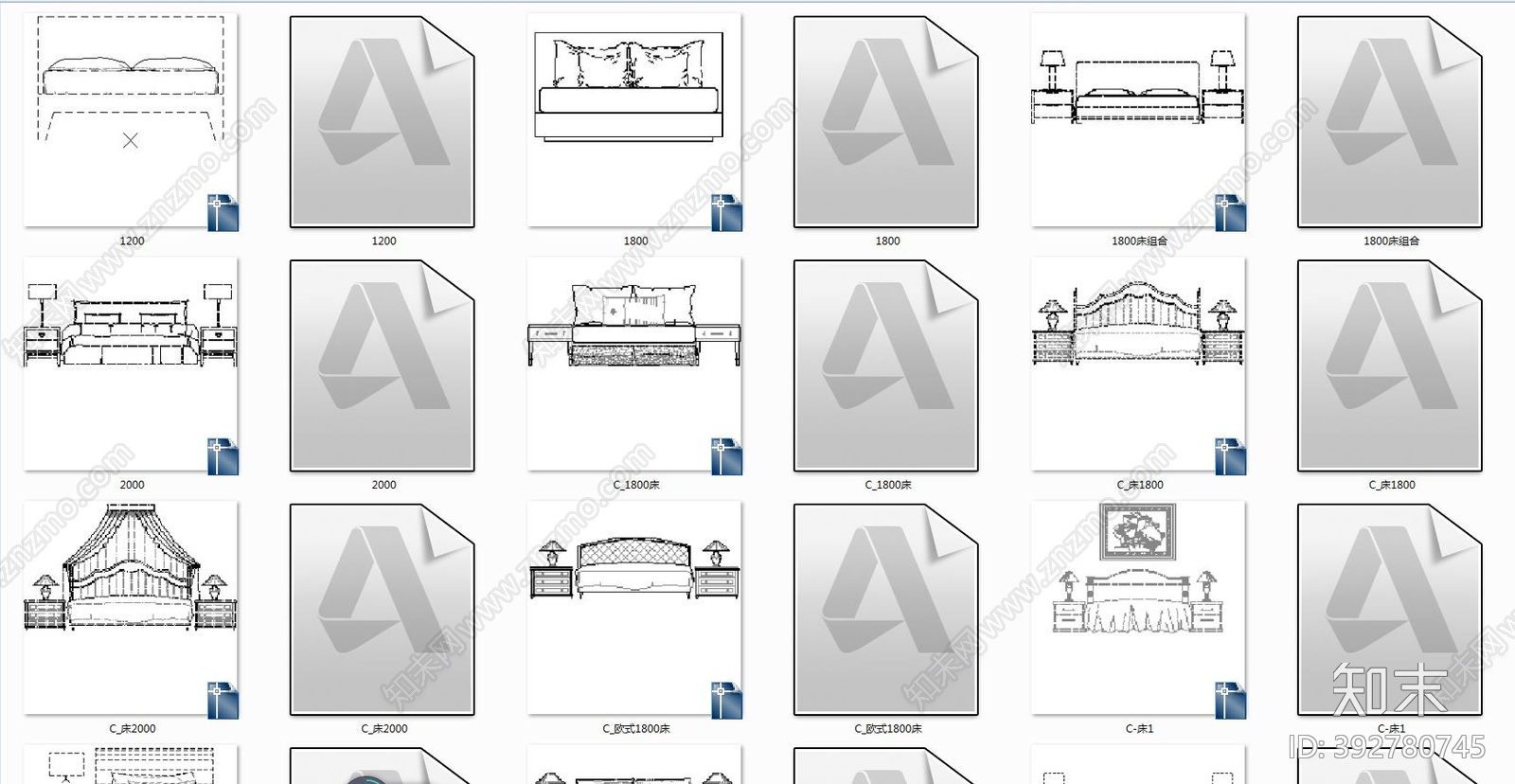Click the C_床2000 label under the Autodesk icon
The height and width of the screenshot is (784, 1515).
(x=383, y=728)
